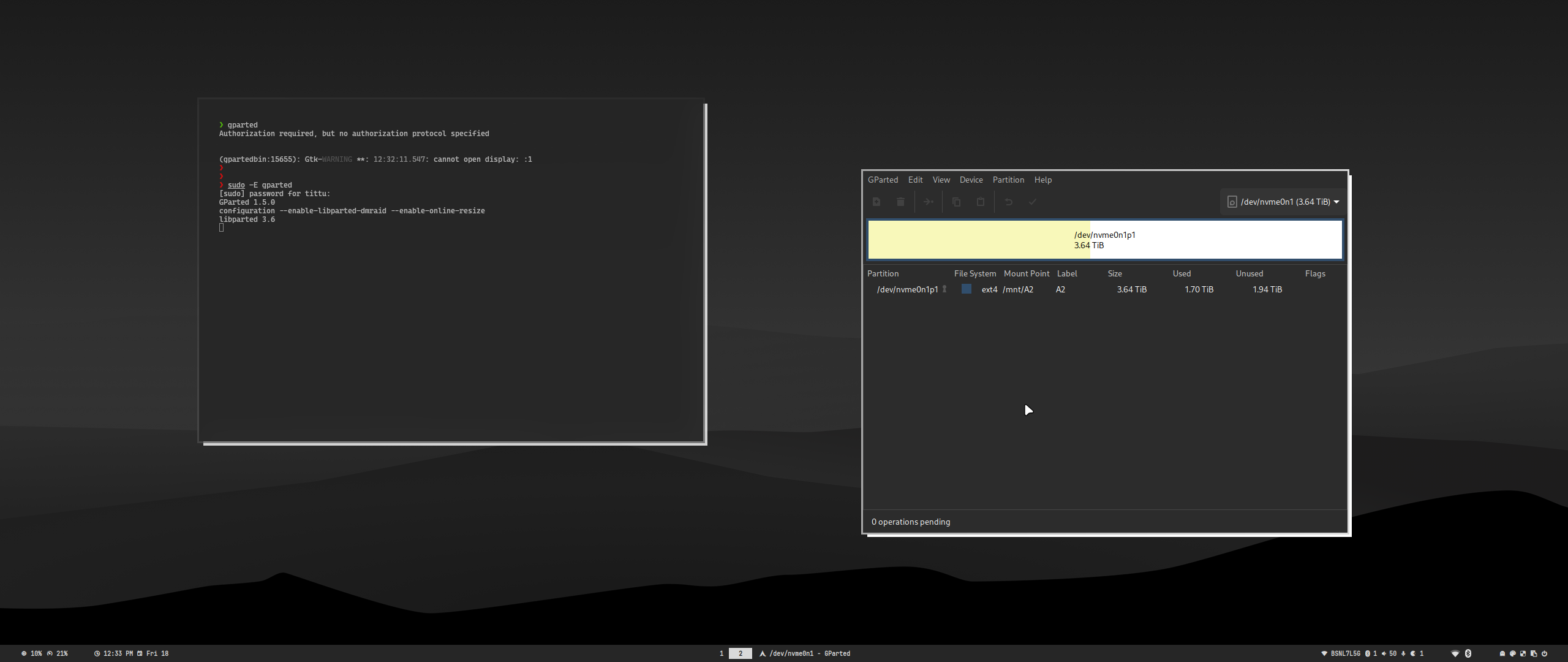Click the palette icon in the system bar
Viewport: 1568px width, 662px height.
(1513, 653)
